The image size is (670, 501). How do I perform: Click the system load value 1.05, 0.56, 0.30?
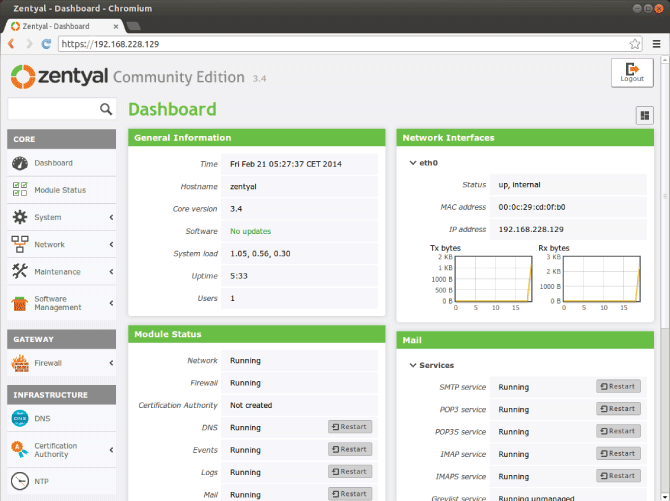point(260,254)
